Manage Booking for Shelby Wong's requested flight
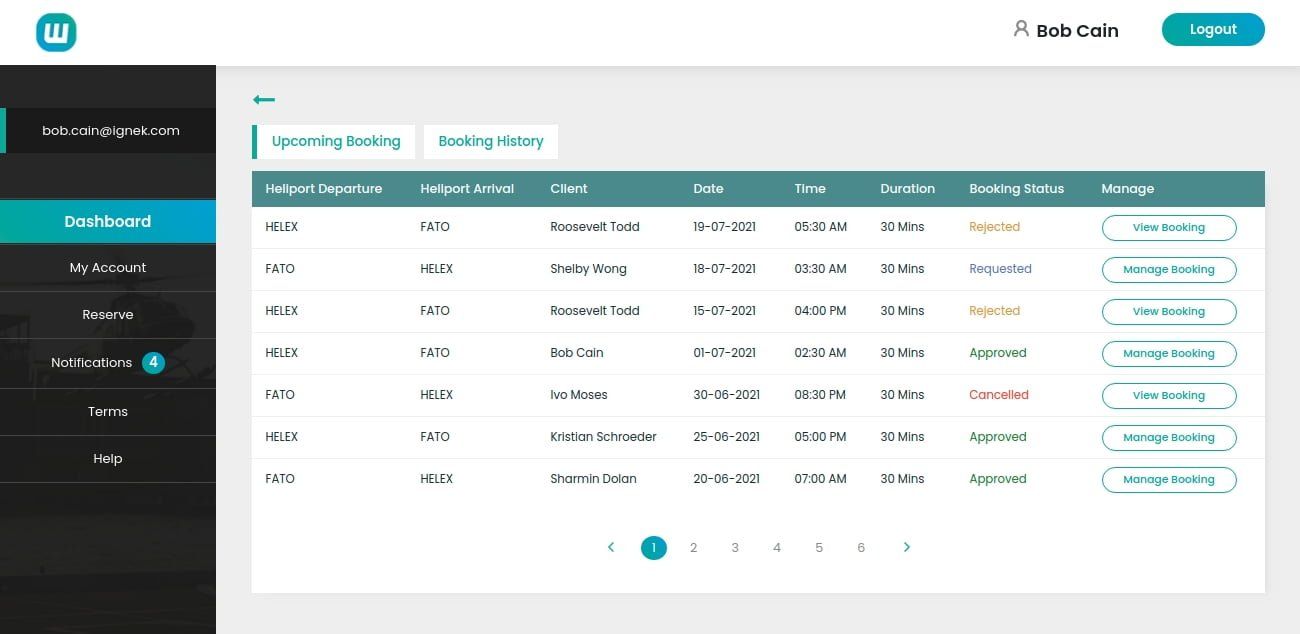The height and width of the screenshot is (634, 1300). 1168,269
